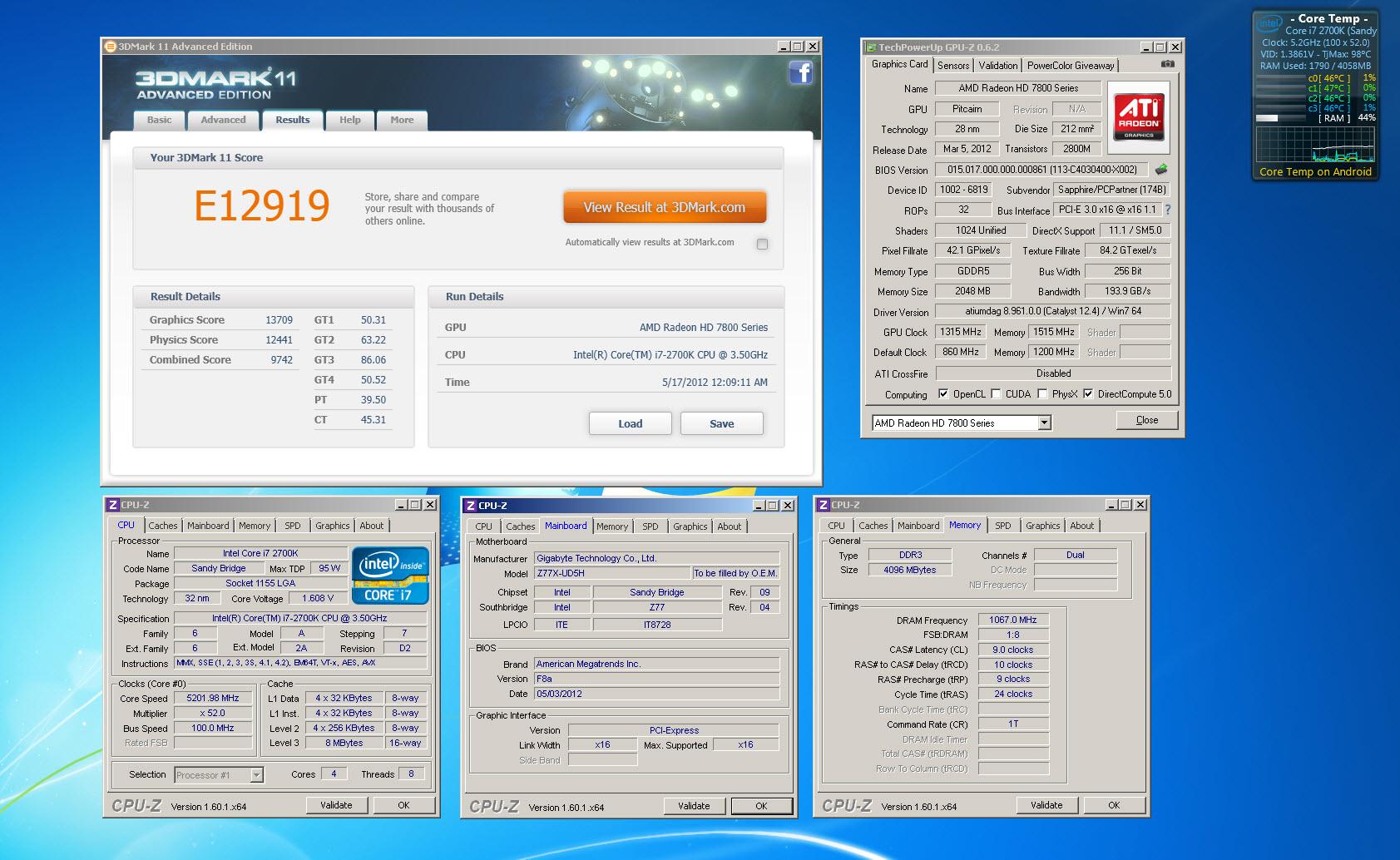The height and width of the screenshot is (860, 1400).
Task: Click the Intel Core i7 badge in CPU-Z
Action: (390, 575)
